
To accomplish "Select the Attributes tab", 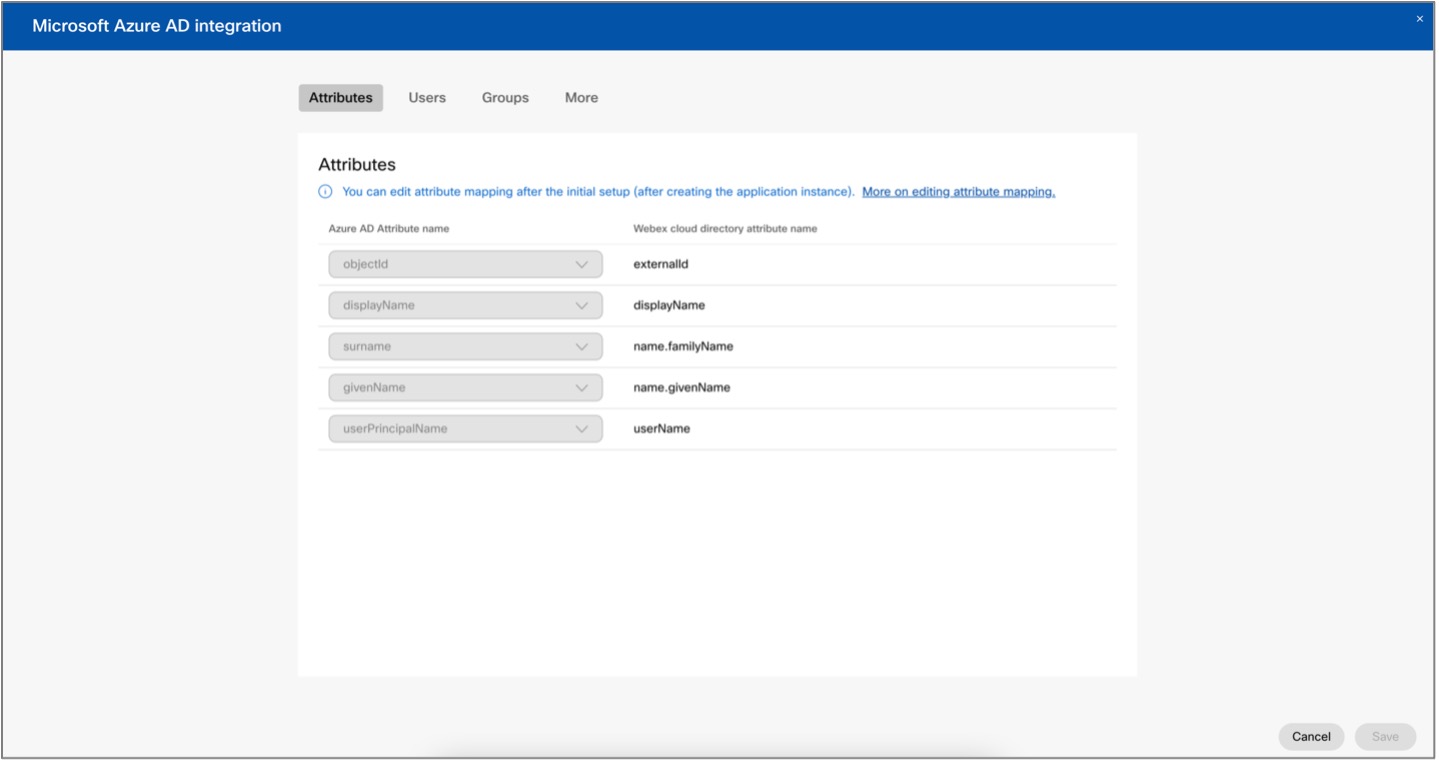I will click(339, 97).
